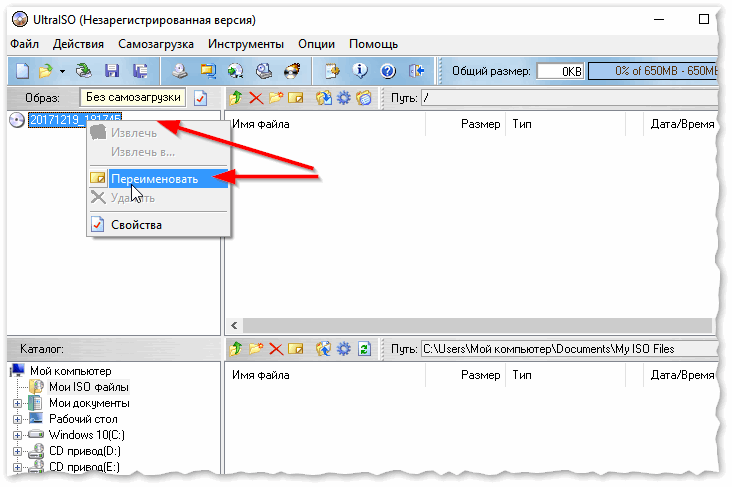
Task: Select Мои ISO файлы folder
Action: pos(89,387)
